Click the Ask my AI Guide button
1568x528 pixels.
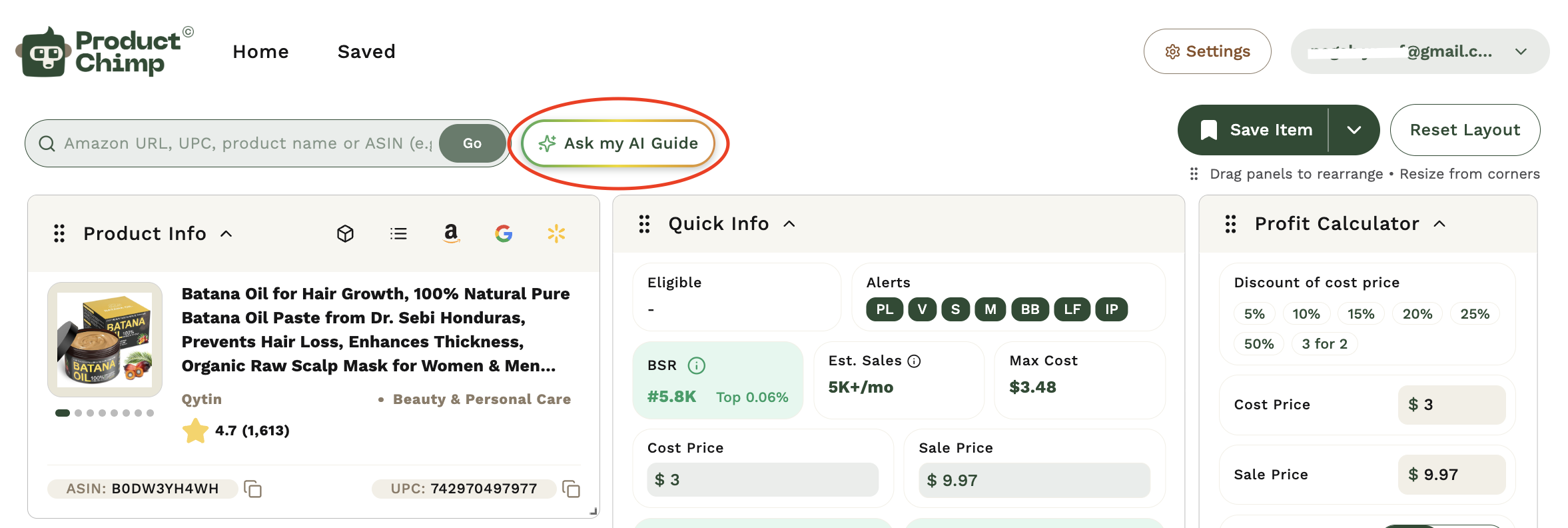pyautogui.click(x=618, y=143)
